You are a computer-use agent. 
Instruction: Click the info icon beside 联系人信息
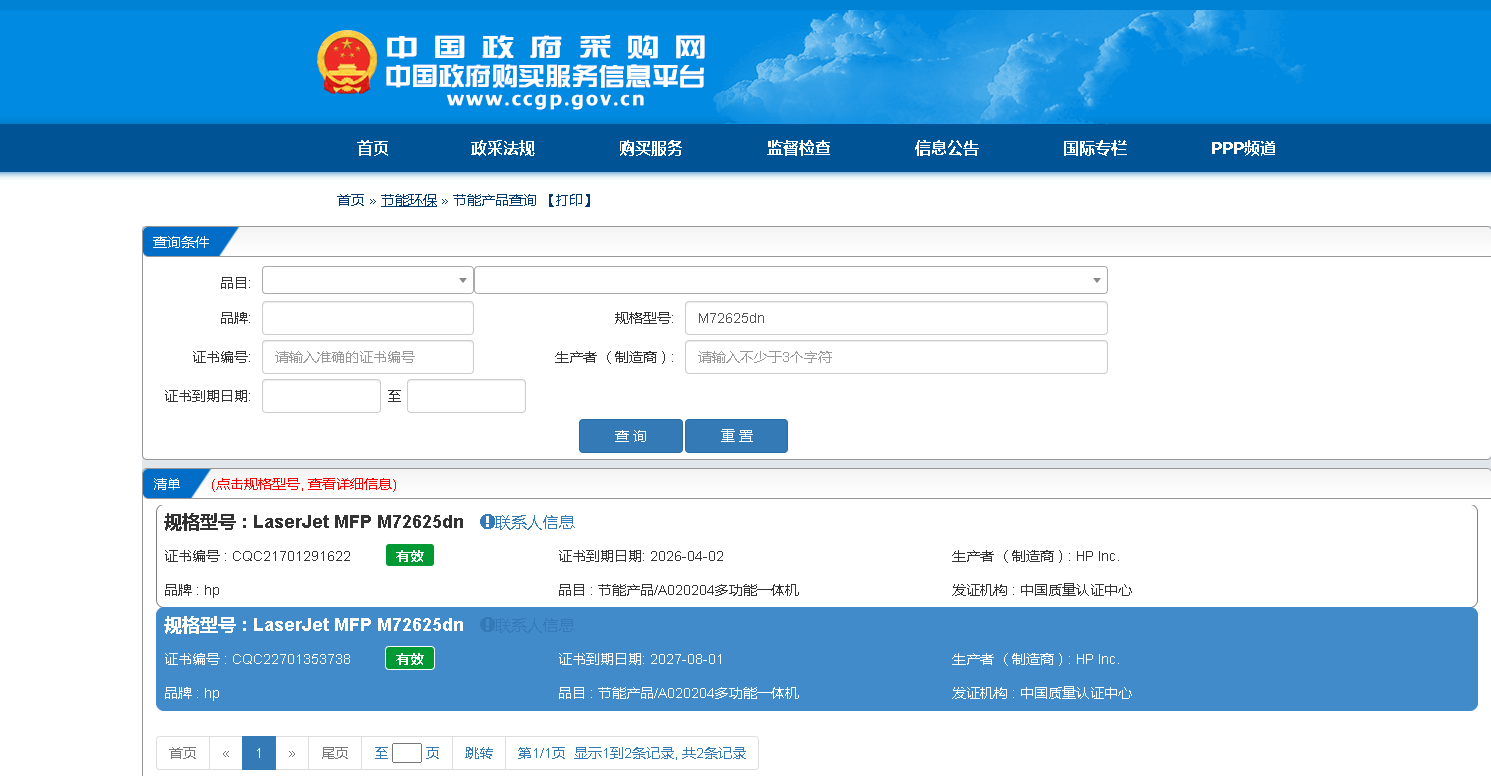487,522
